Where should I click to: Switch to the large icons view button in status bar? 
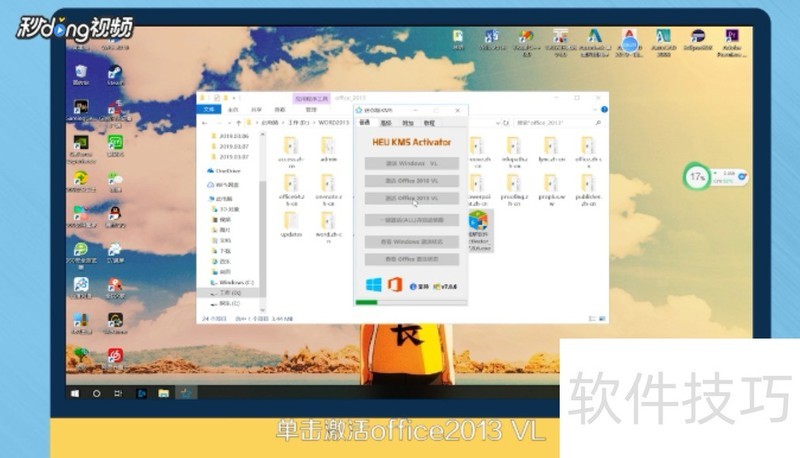tap(602, 319)
